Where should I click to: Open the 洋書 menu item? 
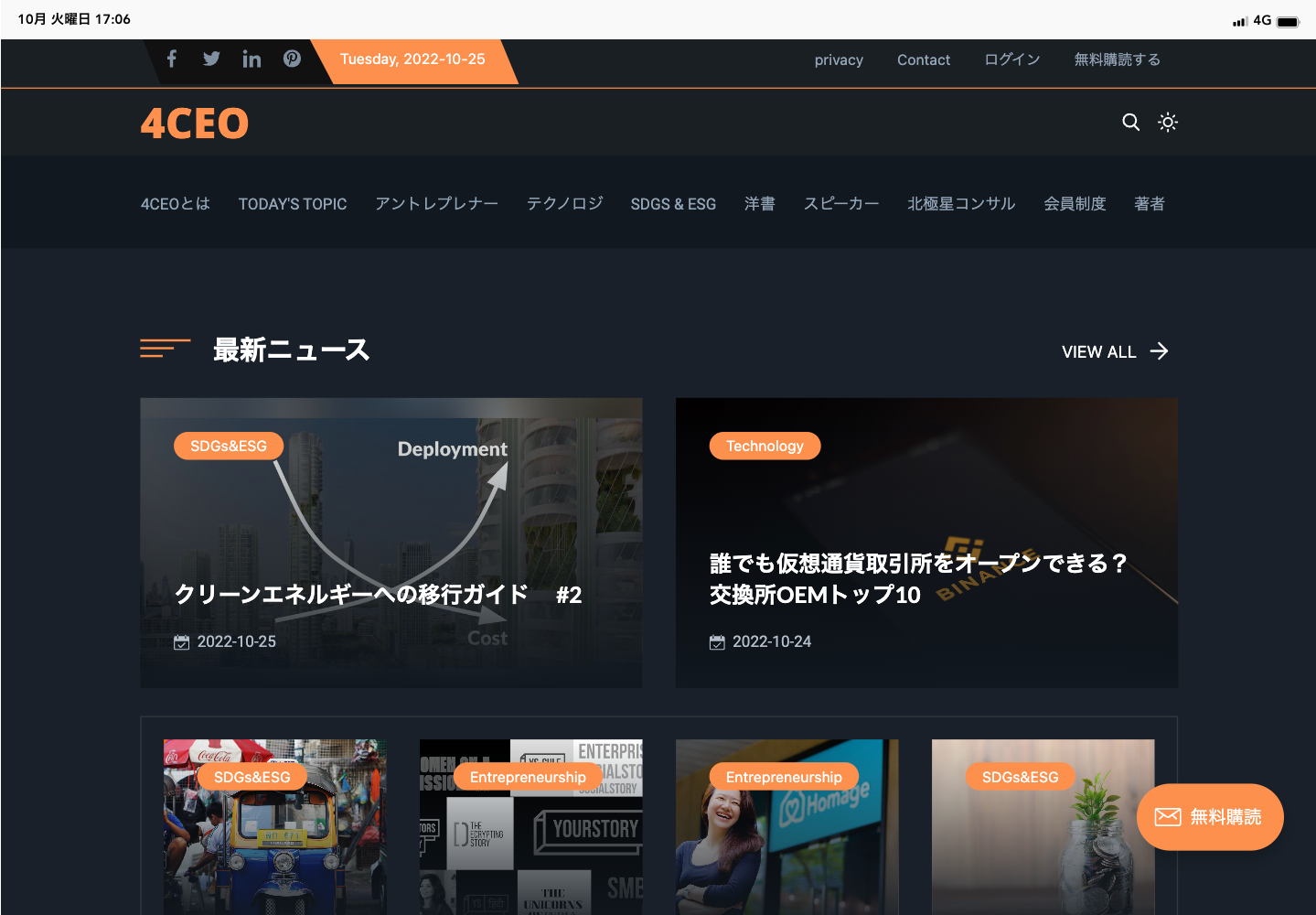(760, 204)
